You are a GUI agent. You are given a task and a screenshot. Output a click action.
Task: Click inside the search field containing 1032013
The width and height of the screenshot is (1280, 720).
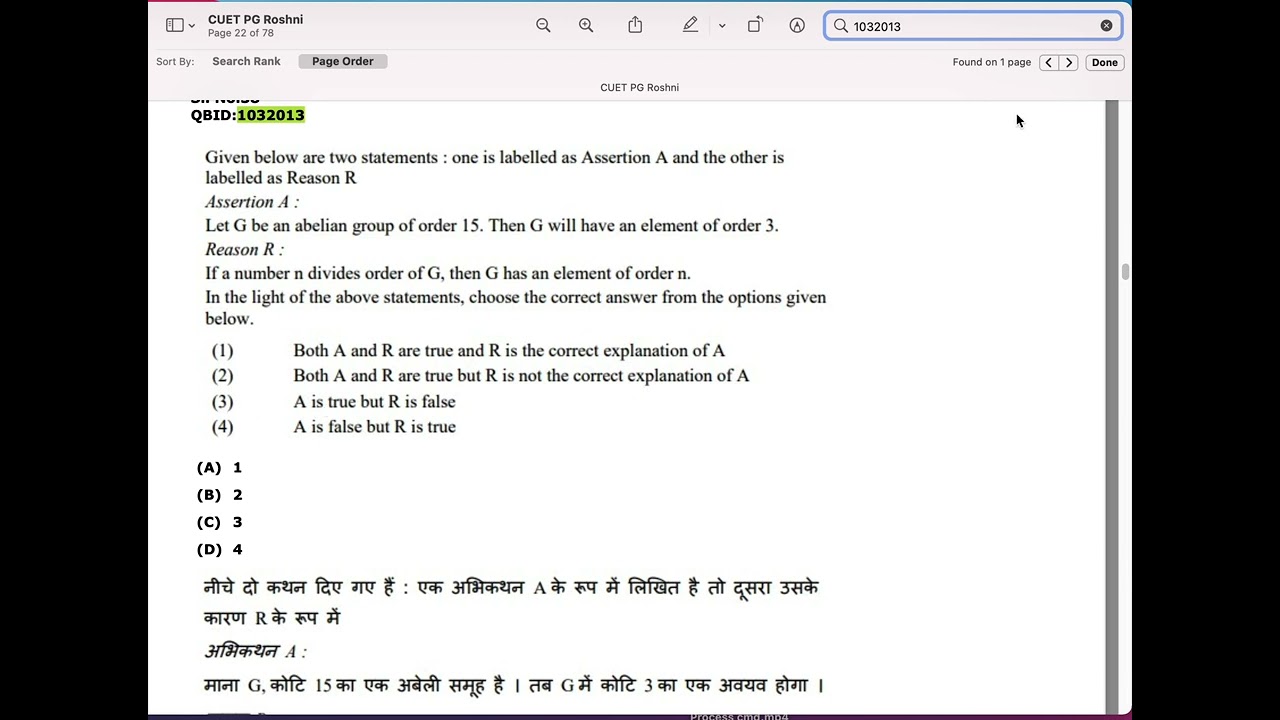972,26
